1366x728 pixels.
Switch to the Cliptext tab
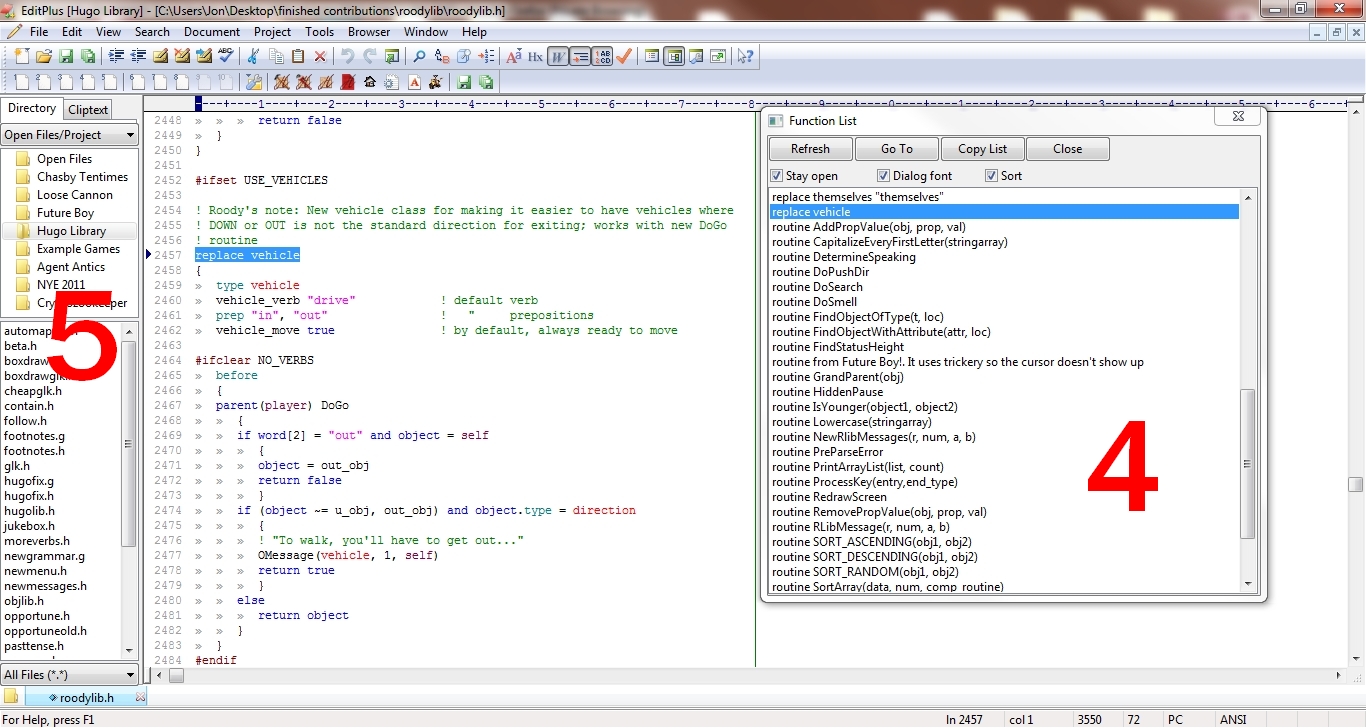point(89,110)
